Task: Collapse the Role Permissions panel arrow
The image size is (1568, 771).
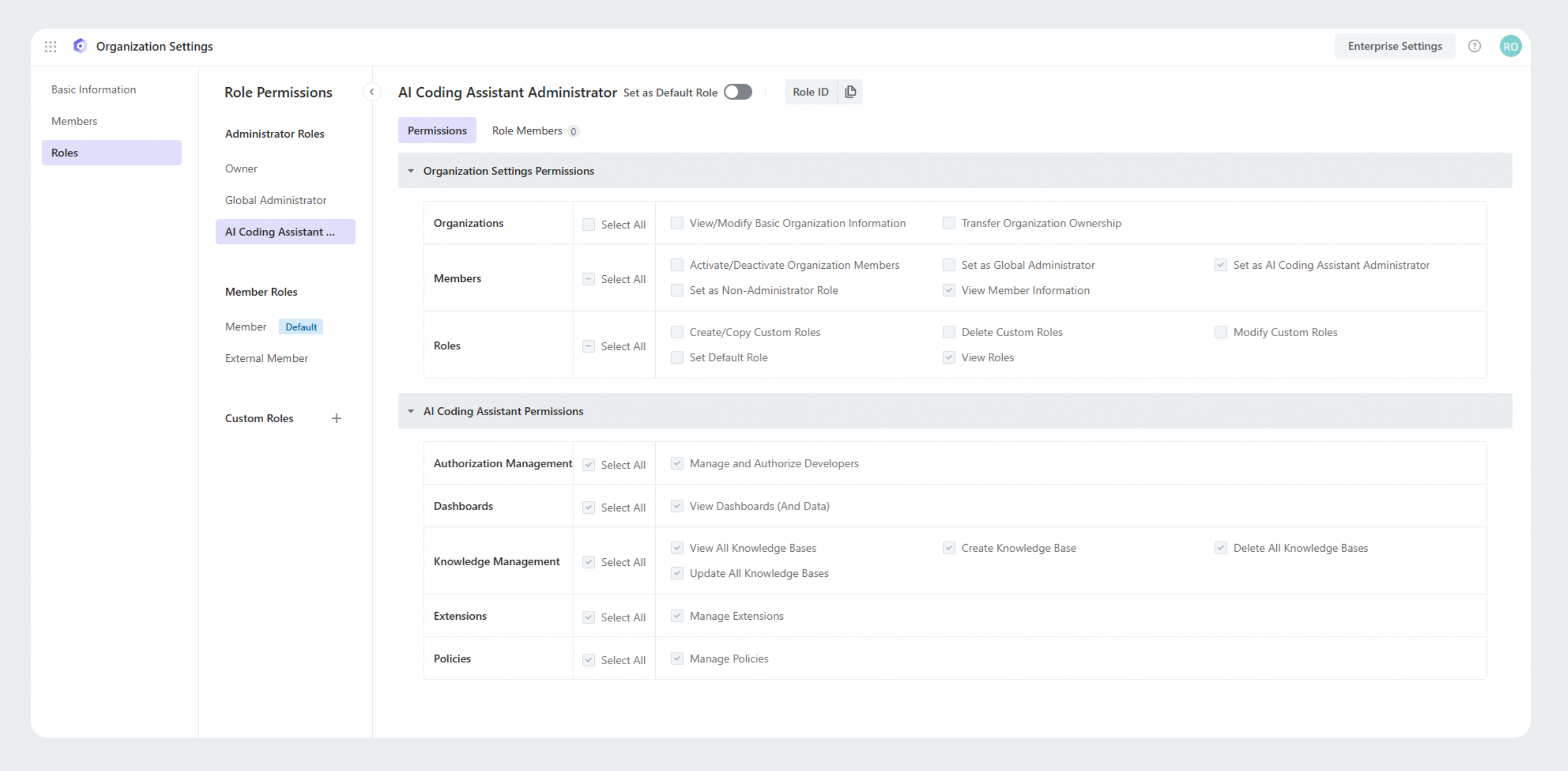Action: [x=371, y=92]
